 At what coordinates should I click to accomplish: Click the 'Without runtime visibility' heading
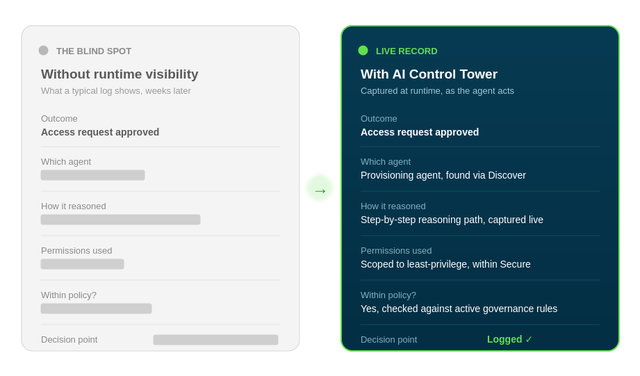[120, 74]
